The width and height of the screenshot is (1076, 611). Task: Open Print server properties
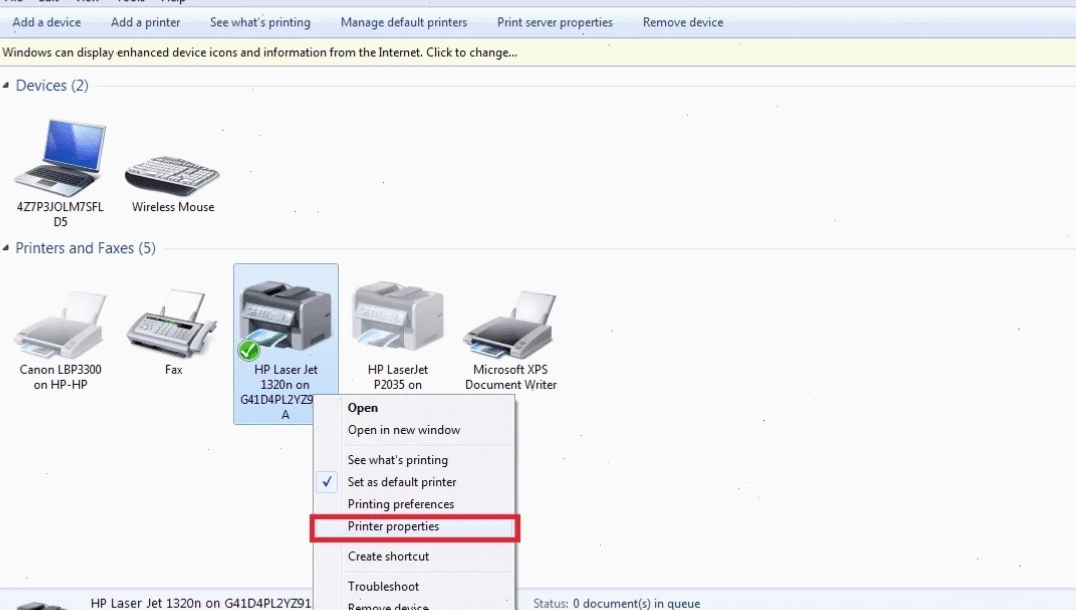tap(554, 22)
